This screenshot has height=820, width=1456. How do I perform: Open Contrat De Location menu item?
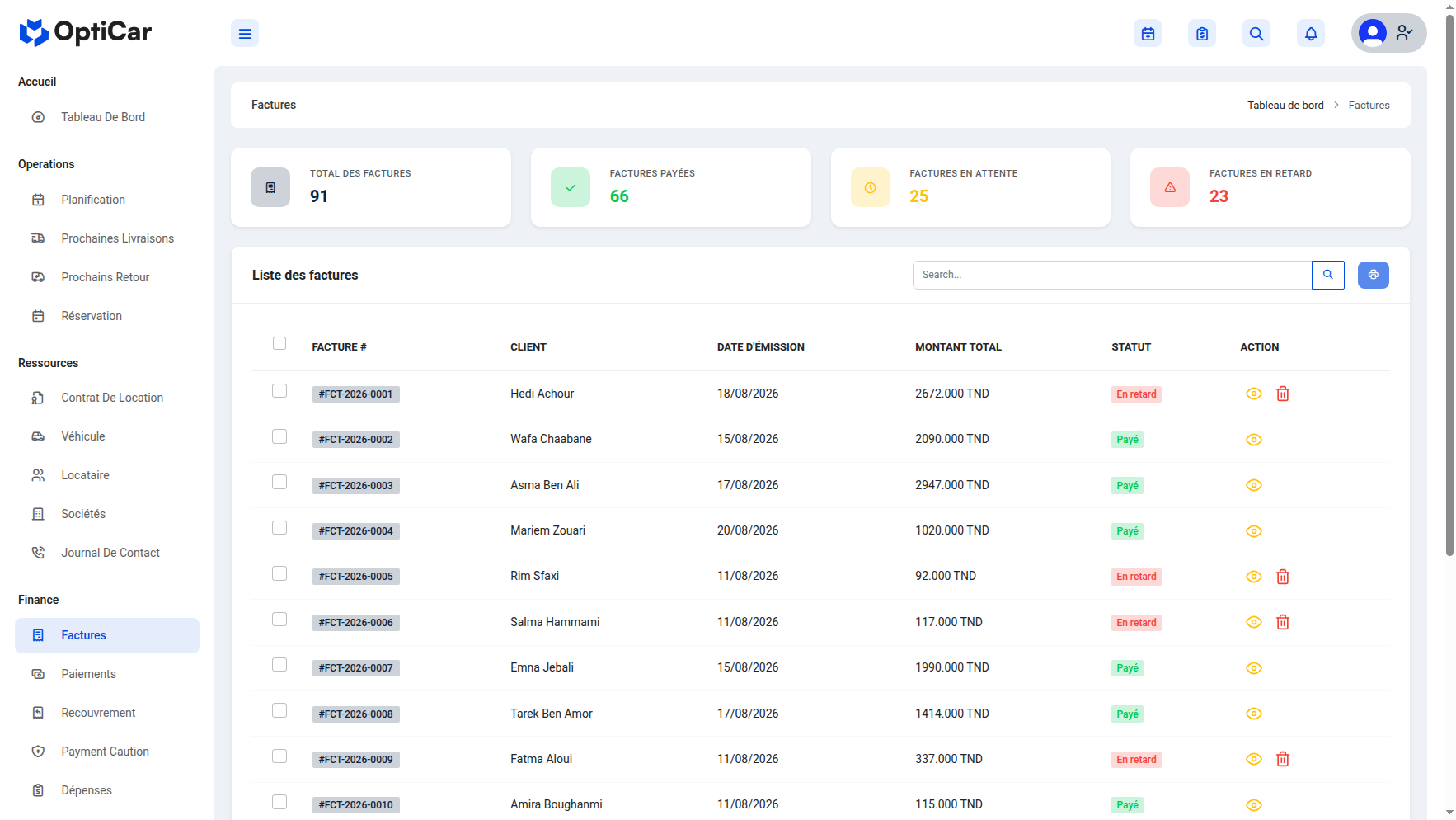coord(107,398)
